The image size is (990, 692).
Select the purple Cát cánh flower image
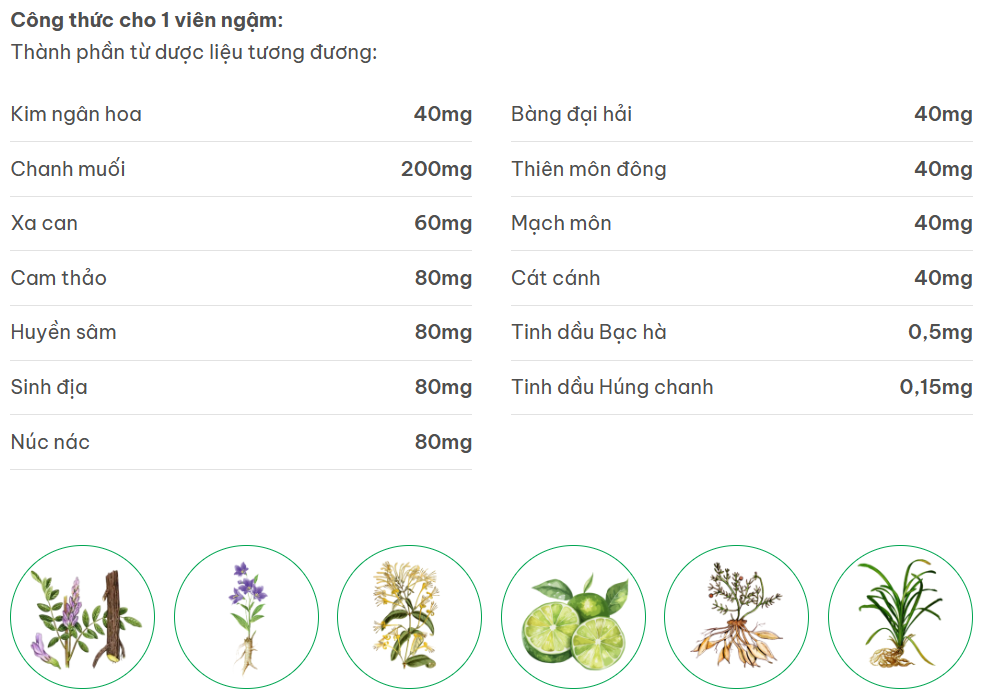coord(246,617)
